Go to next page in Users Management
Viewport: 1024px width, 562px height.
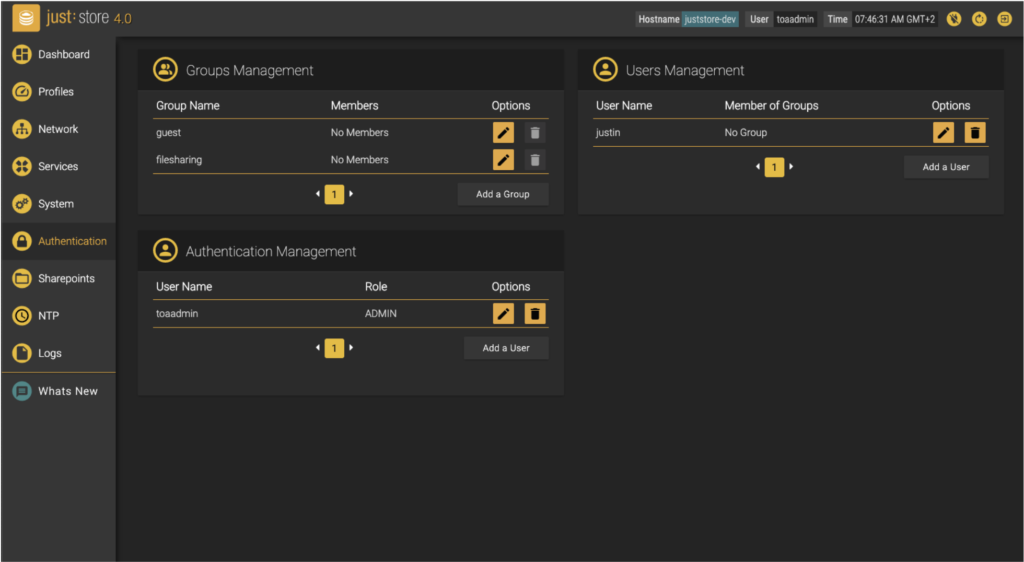coord(791,166)
